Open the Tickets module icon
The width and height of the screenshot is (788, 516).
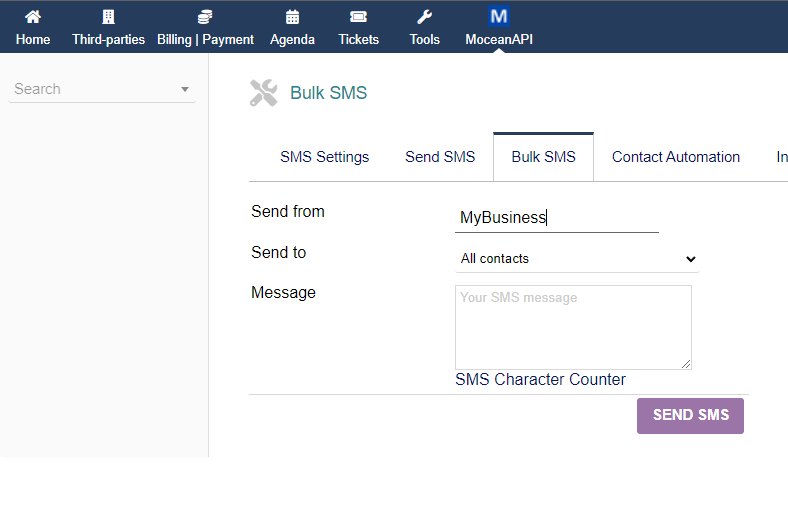click(x=358, y=17)
